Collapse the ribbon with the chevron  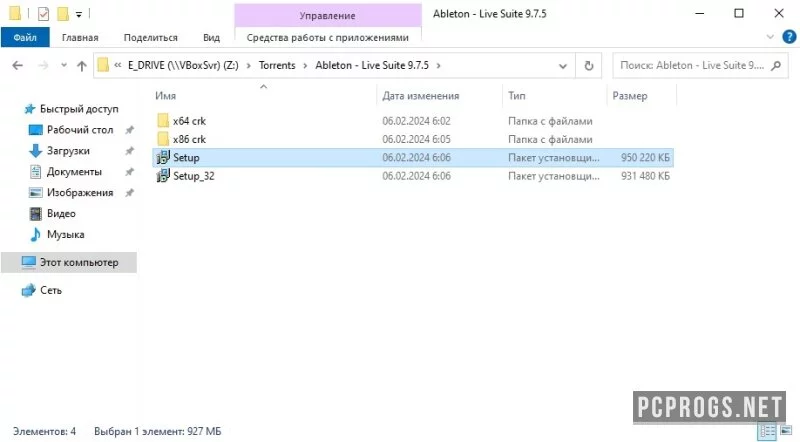click(x=770, y=37)
